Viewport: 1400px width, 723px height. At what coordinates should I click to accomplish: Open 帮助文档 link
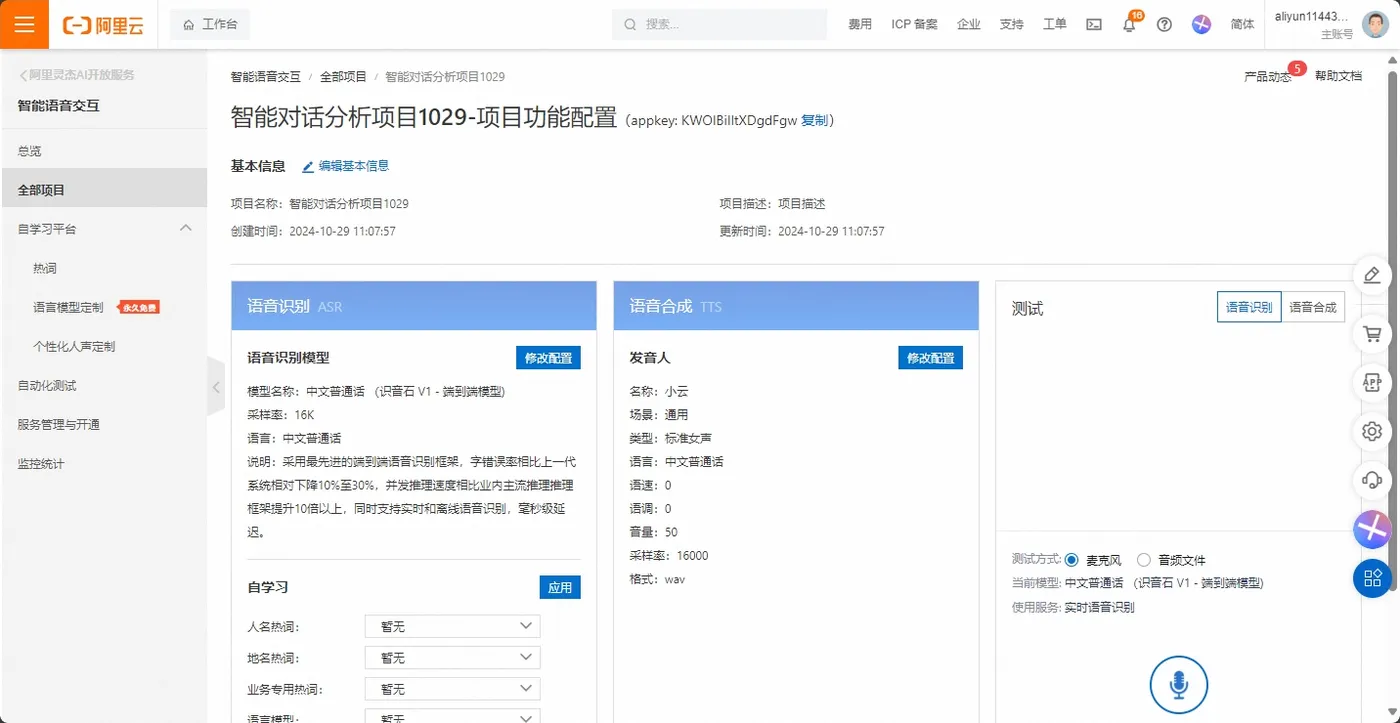(1338, 76)
